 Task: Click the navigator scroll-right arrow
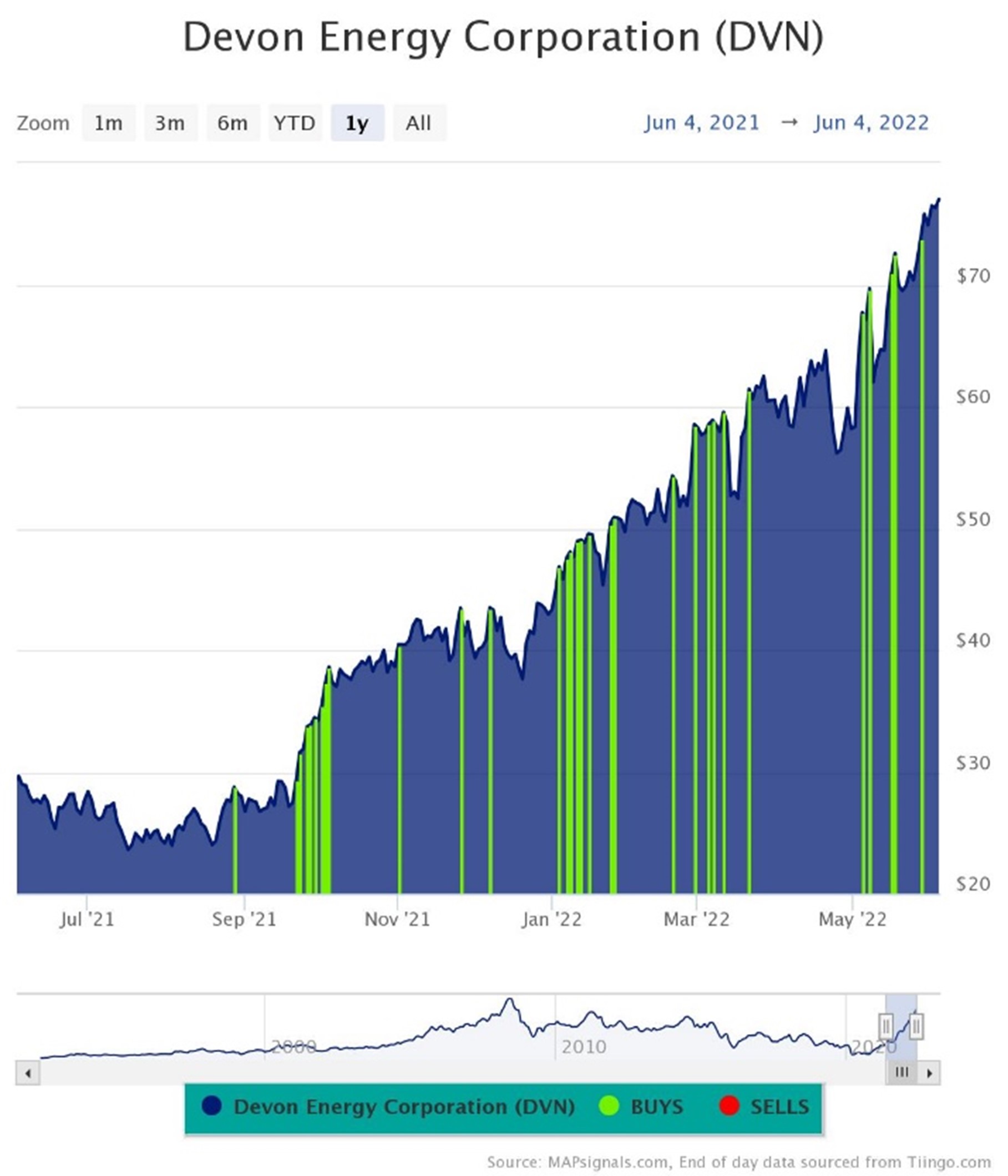929,1073
